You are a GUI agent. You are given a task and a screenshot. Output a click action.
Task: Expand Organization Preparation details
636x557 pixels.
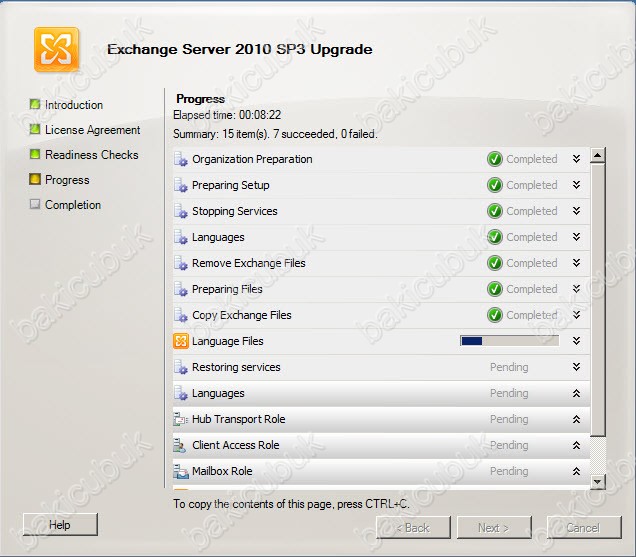tap(576, 159)
